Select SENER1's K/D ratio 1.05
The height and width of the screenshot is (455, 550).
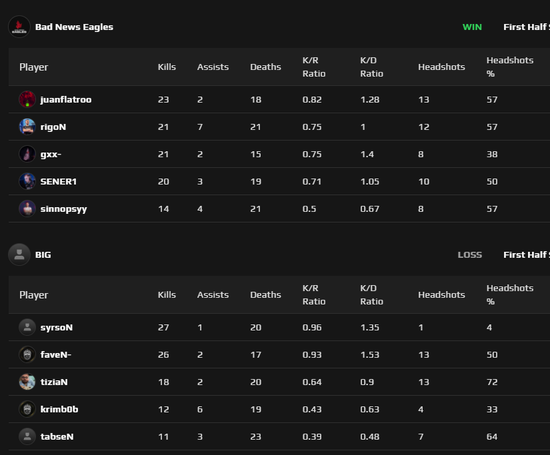370,182
